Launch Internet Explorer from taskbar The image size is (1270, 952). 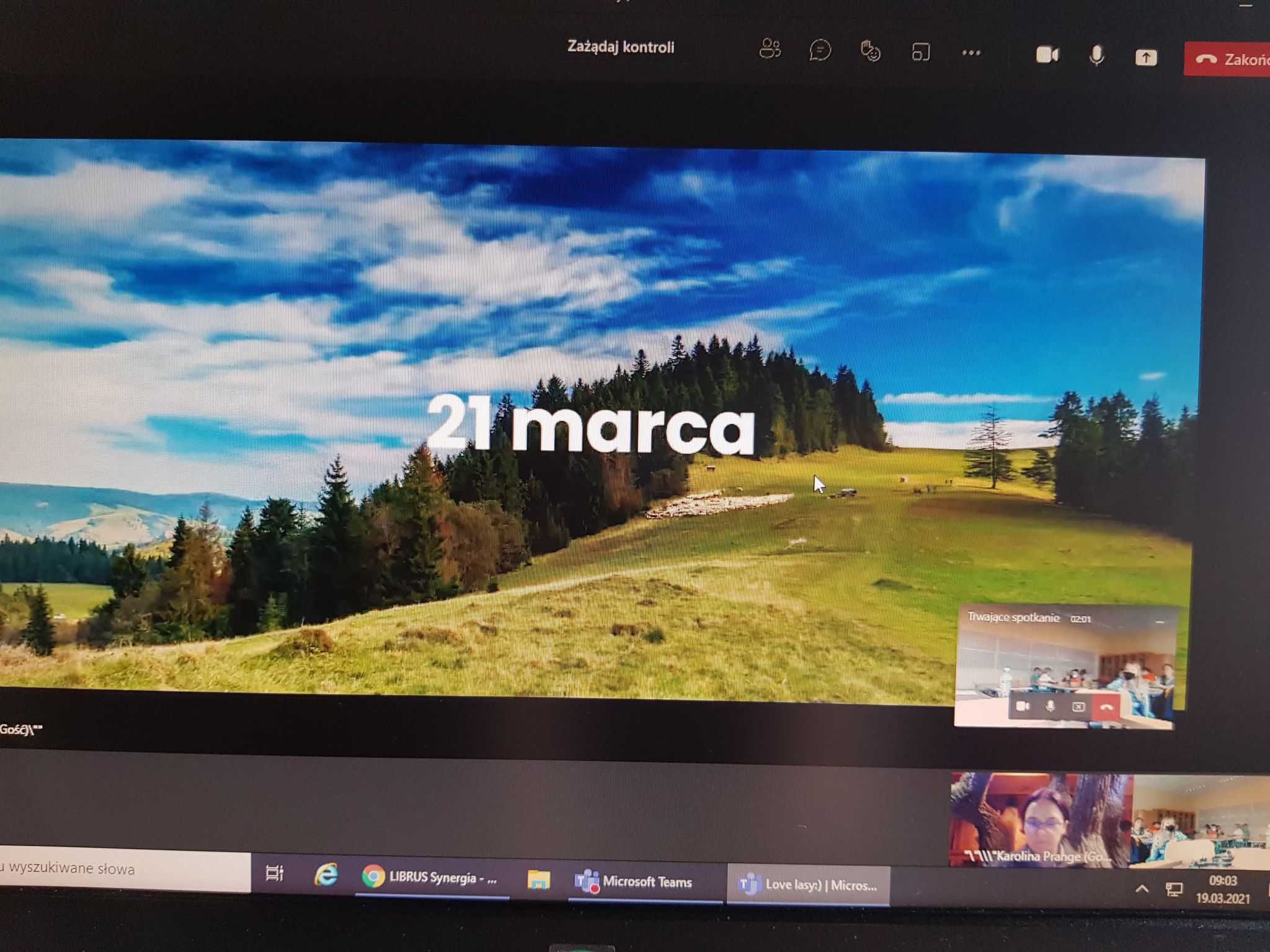click(326, 875)
